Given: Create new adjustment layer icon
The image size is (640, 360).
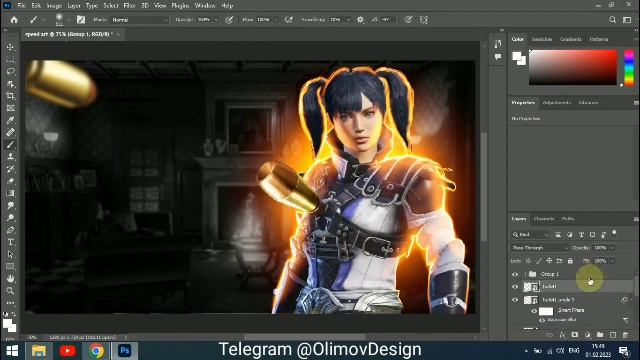Looking at the screenshot, I should [587, 335].
